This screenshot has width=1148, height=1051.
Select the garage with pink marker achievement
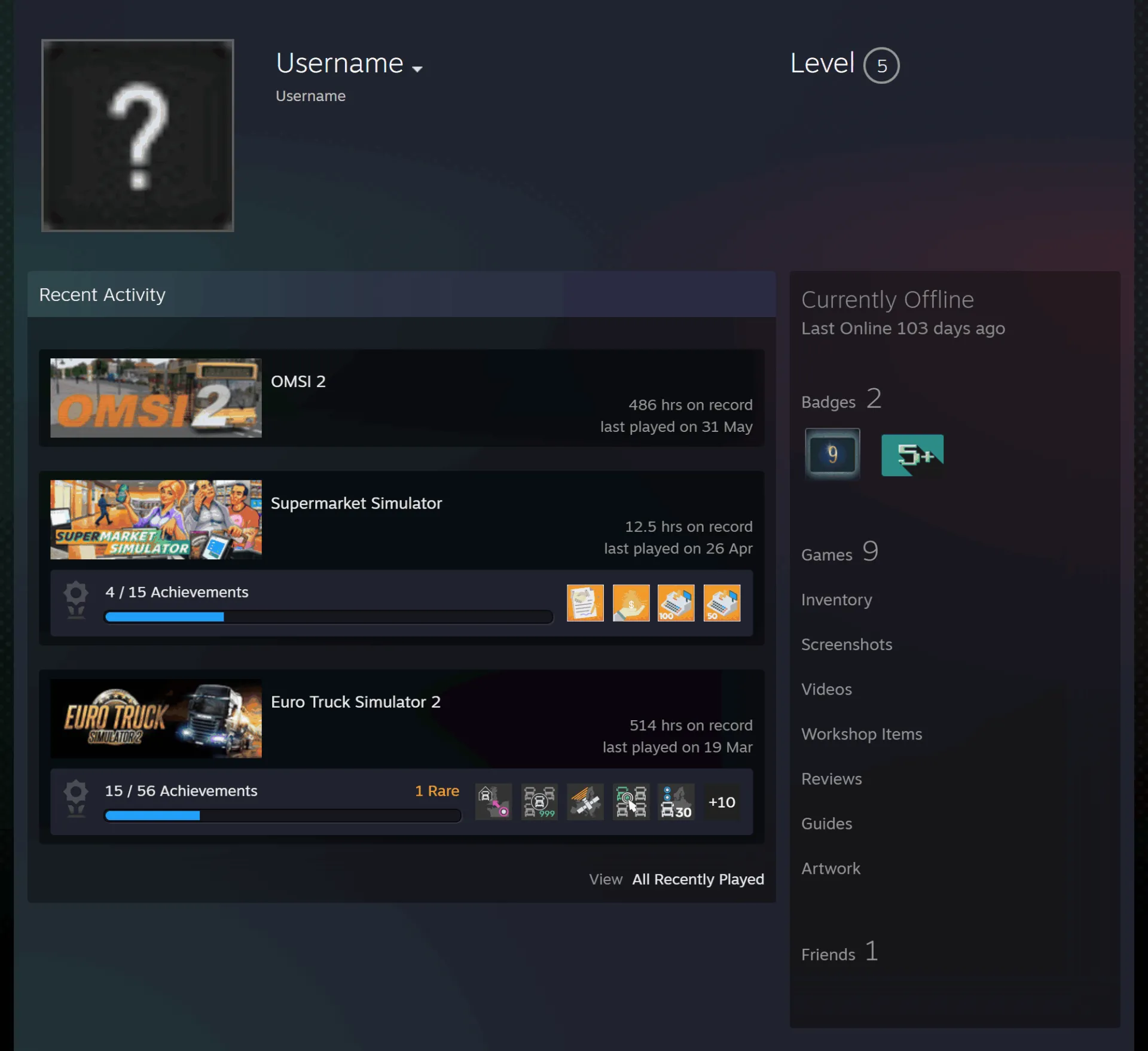pyautogui.click(x=493, y=802)
